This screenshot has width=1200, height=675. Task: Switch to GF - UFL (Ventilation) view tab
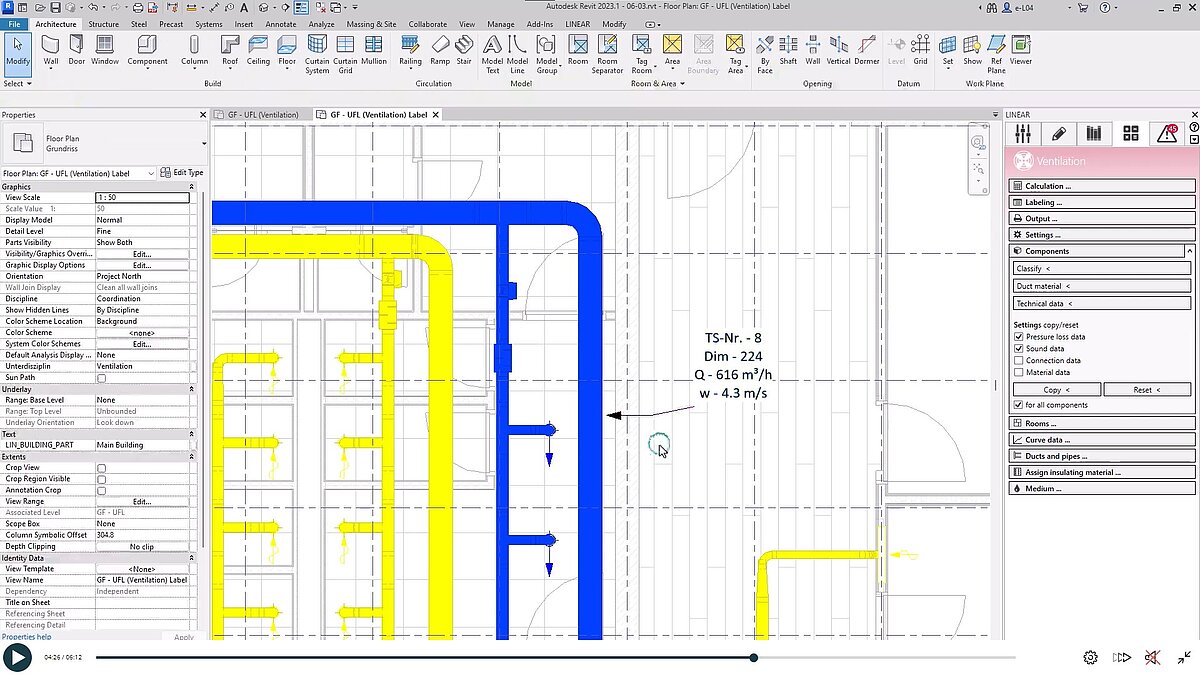click(262, 115)
